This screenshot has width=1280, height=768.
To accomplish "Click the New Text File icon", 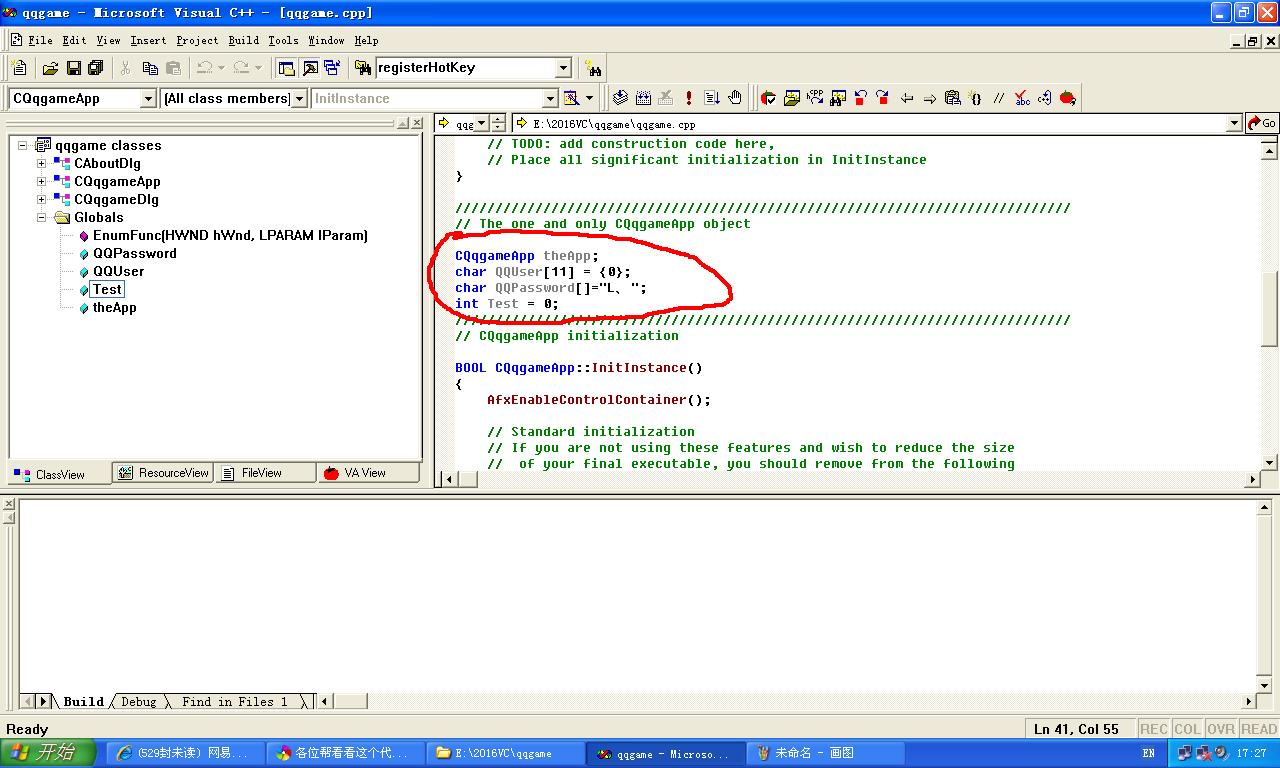I will 19,68.
